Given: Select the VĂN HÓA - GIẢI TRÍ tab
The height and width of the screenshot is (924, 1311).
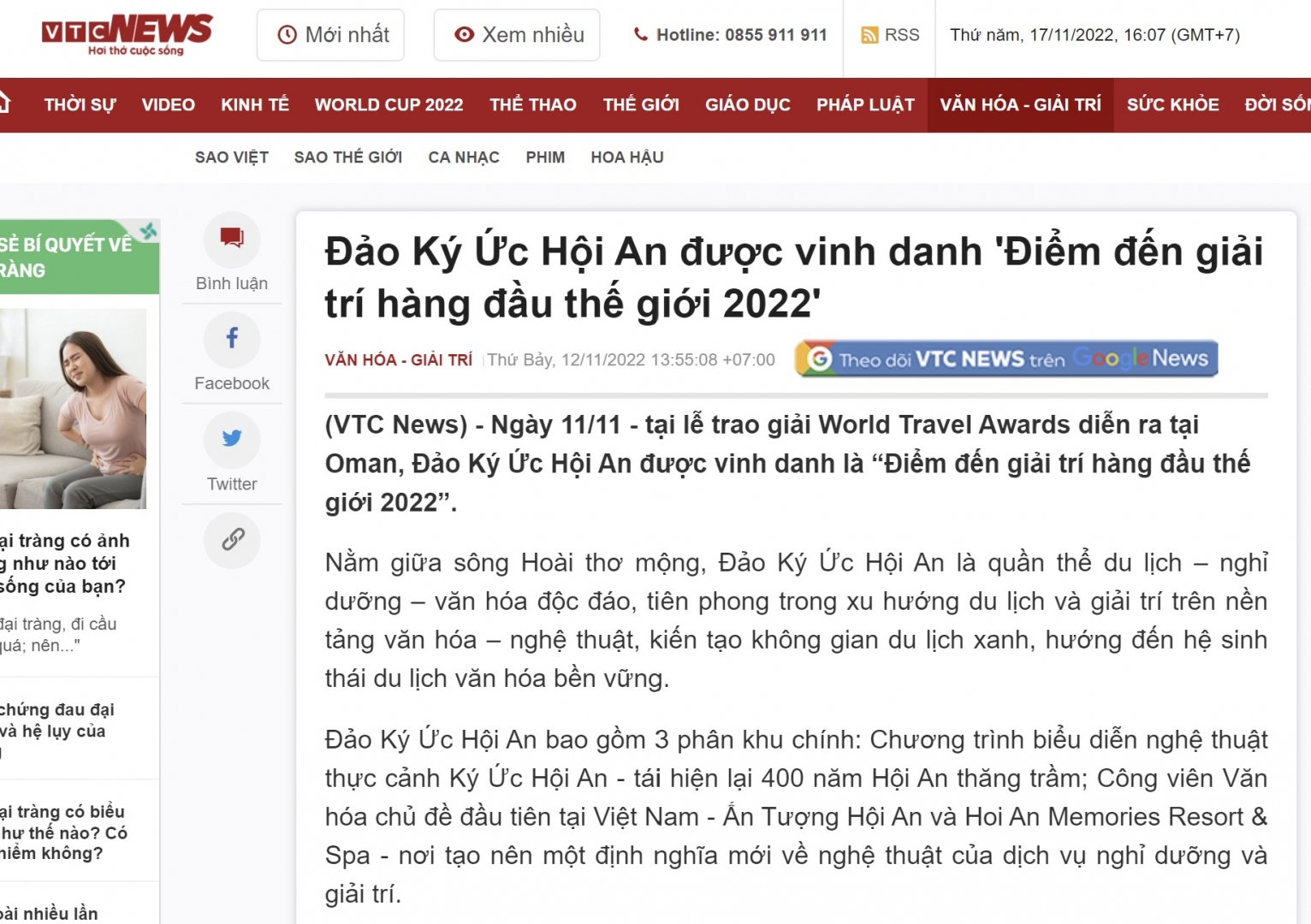Looking at the screenshot, I should tap(1020, 105).
